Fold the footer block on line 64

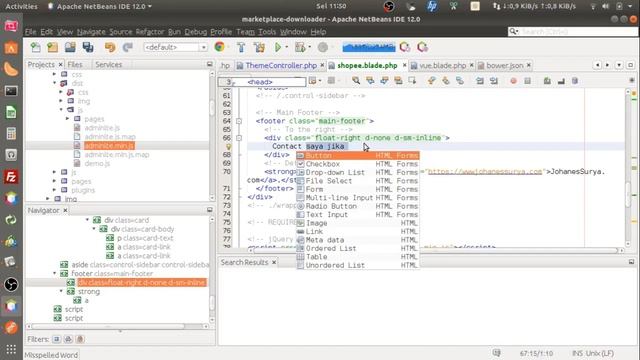[239, 121]
